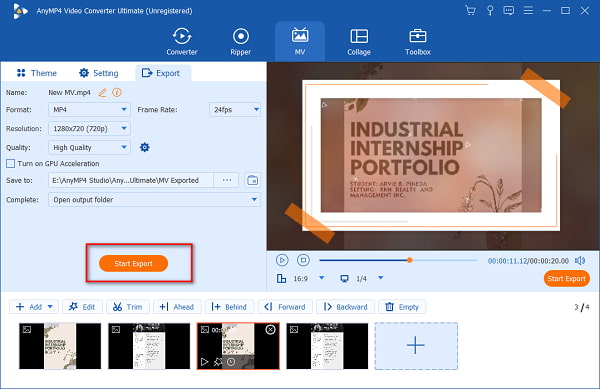Click the Trim button
This screenshot has width=600, height=389.
click(x=128, y=307)
